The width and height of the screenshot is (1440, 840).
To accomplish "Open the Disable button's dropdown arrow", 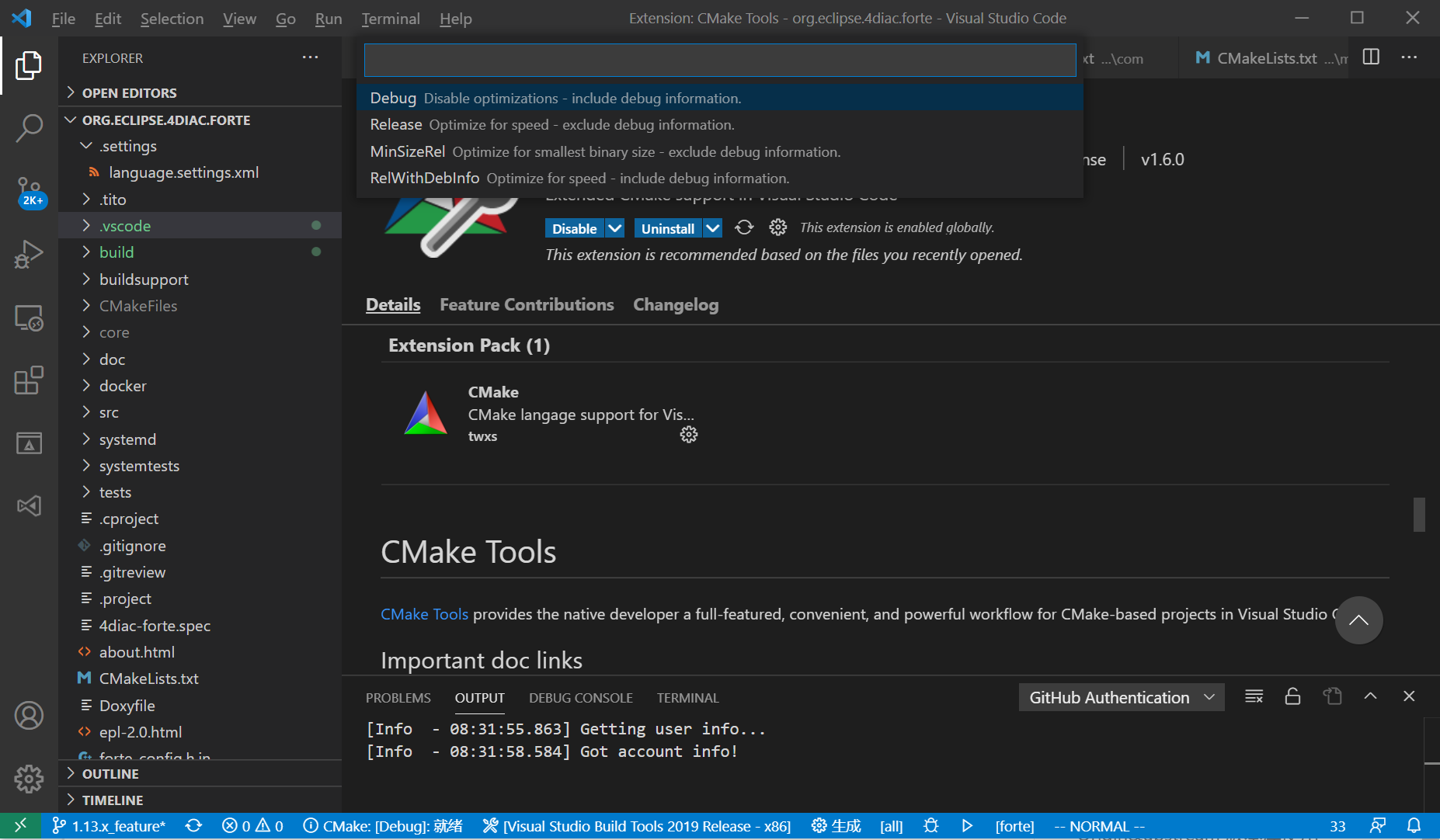I will tap(614, 227).
